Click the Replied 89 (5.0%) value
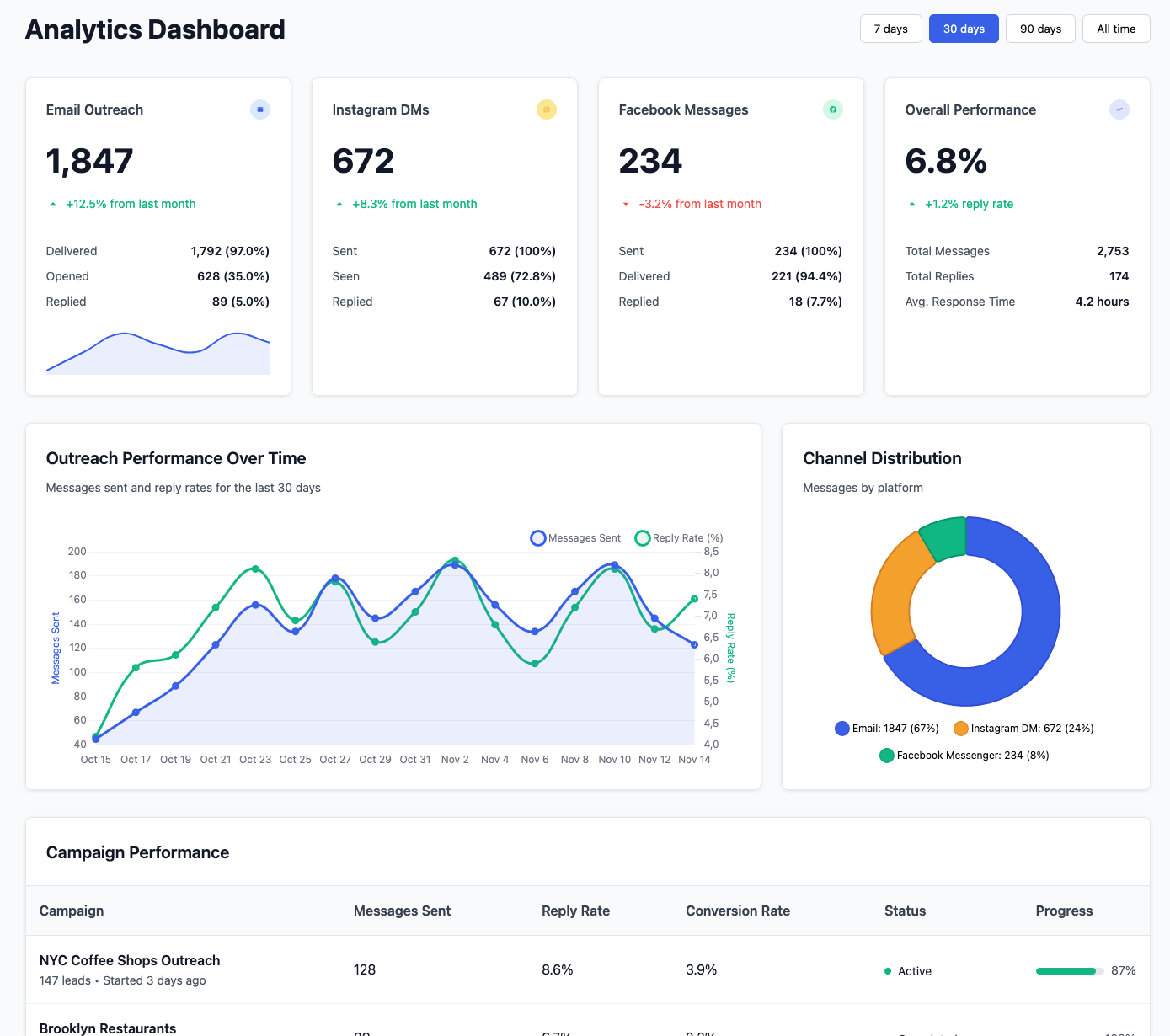This screenshot has height=1036, width=1170. (x=241, y=302)
